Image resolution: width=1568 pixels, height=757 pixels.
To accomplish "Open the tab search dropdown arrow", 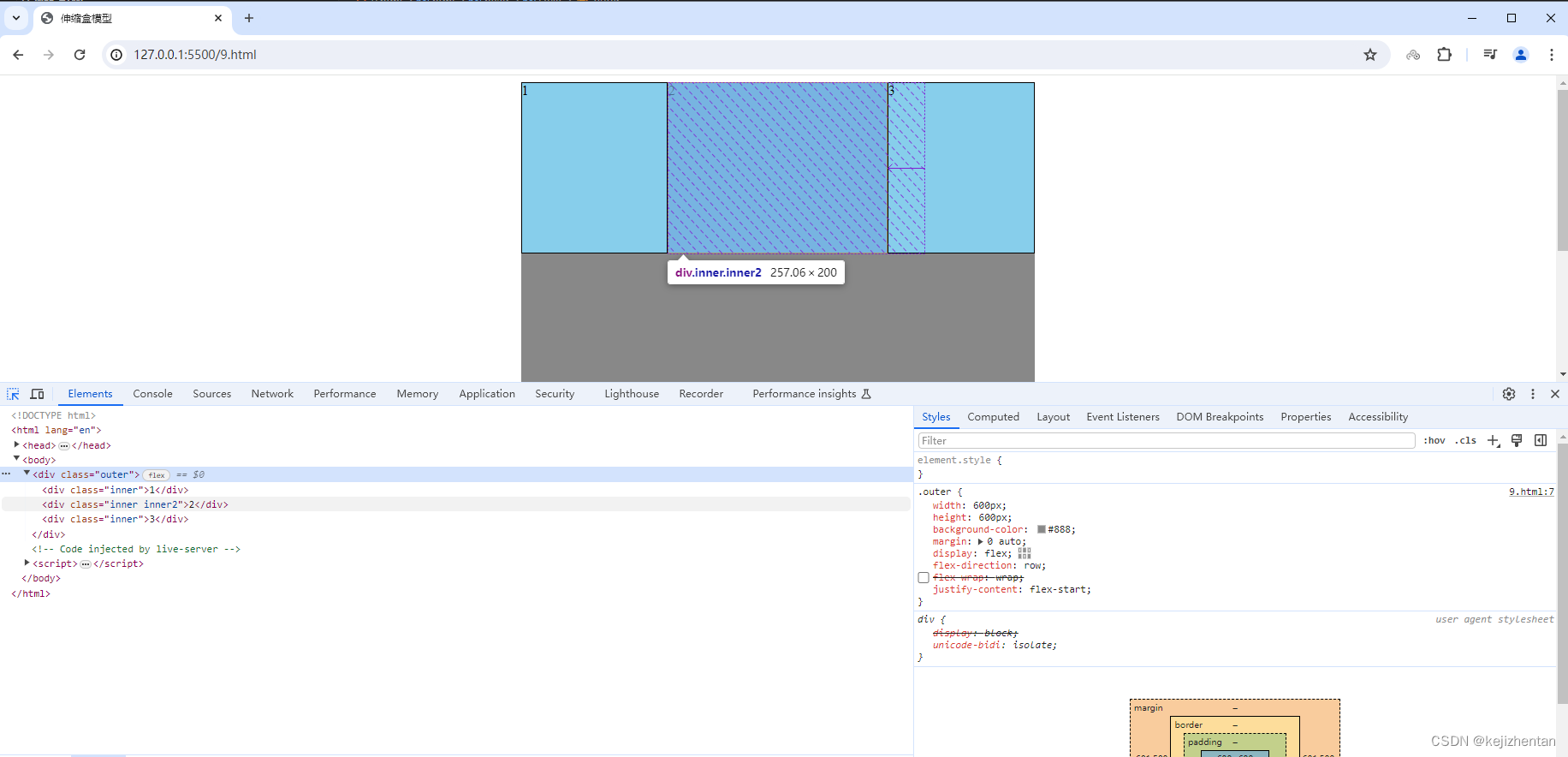I will tap(15, 18).
